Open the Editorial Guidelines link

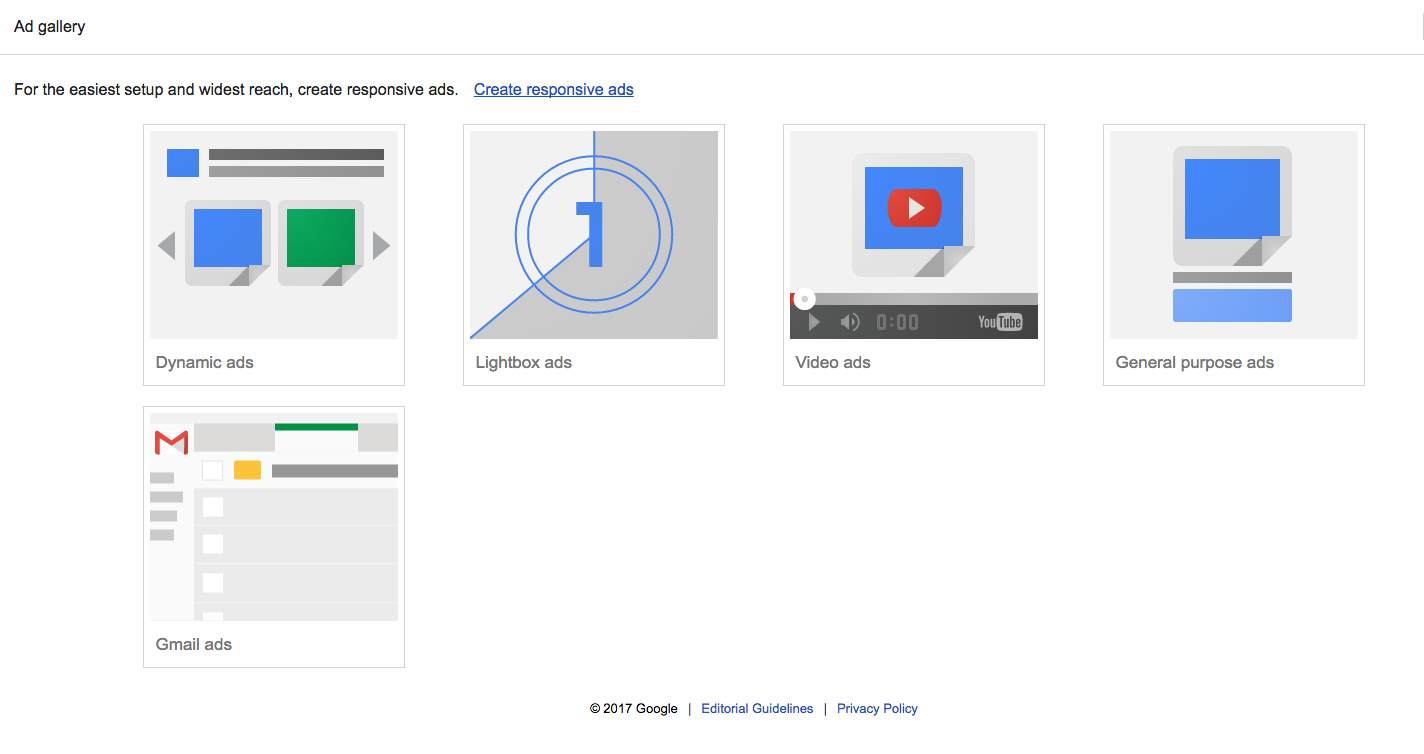point(757,708)
